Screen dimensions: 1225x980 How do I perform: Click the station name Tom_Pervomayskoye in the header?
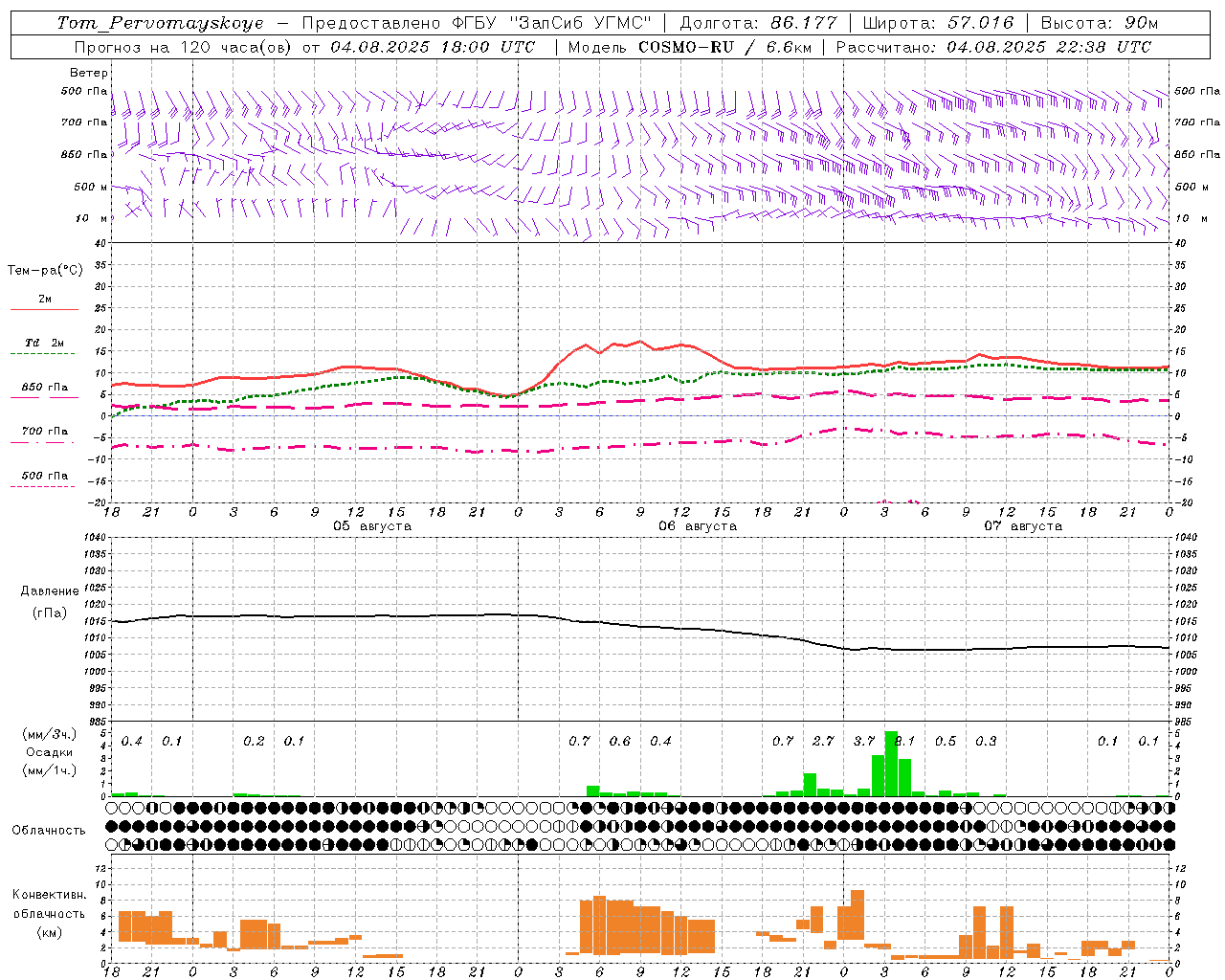tap(160, 23)
